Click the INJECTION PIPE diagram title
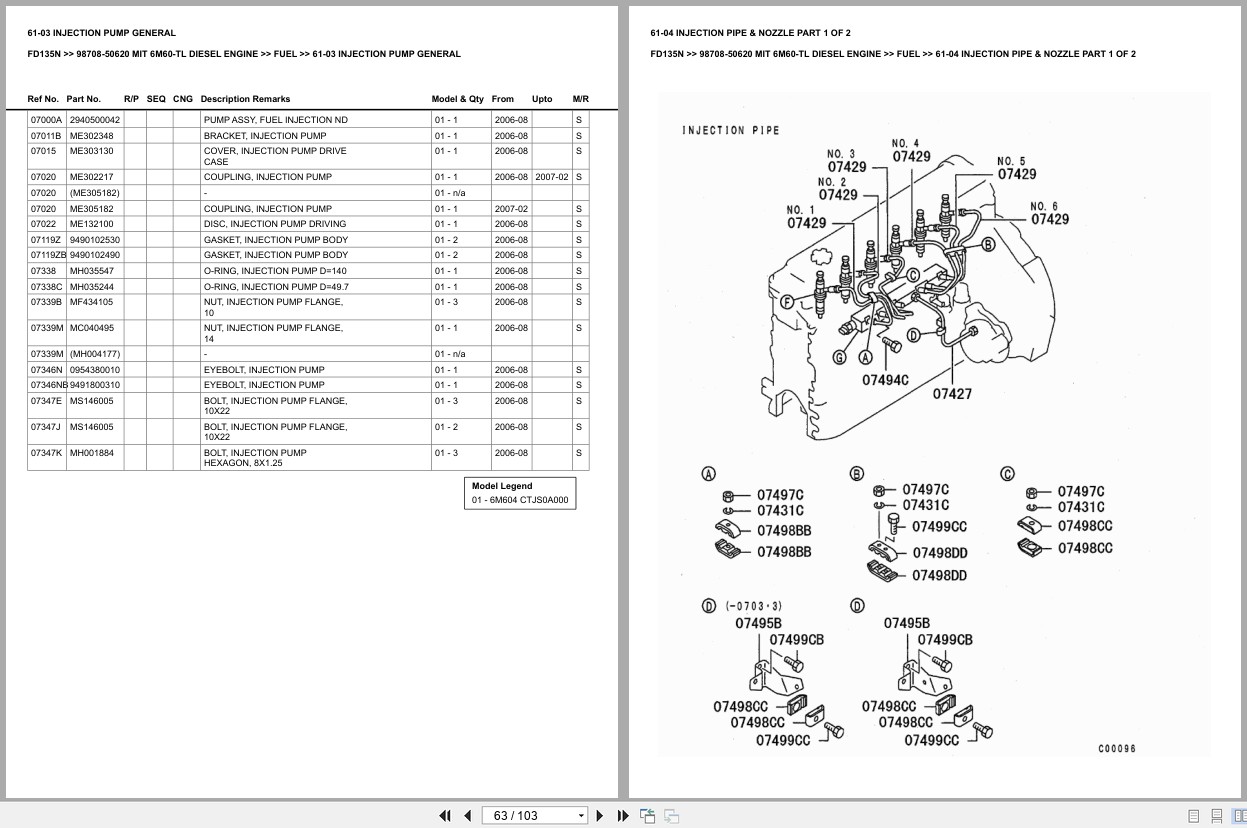1247x828 pixels. [730, 130]
